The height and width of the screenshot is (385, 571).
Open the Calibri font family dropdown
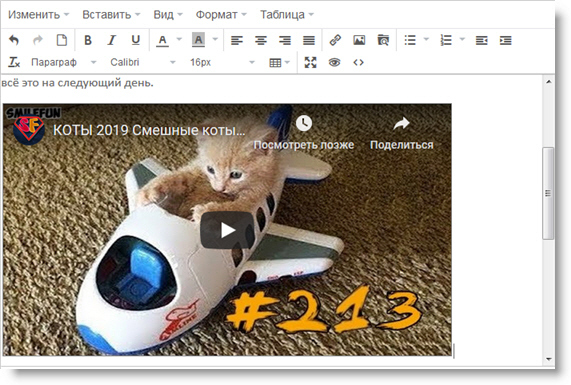pyautogui.click(x=142, y=62)
